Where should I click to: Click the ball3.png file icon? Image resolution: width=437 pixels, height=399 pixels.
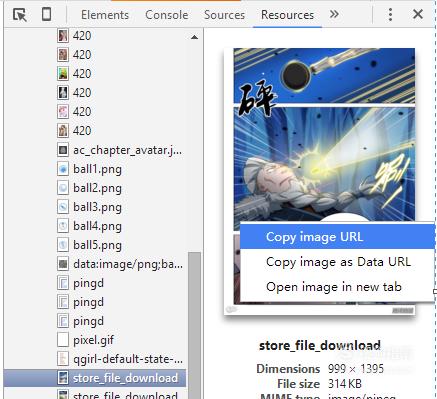(x=63, y=207)
